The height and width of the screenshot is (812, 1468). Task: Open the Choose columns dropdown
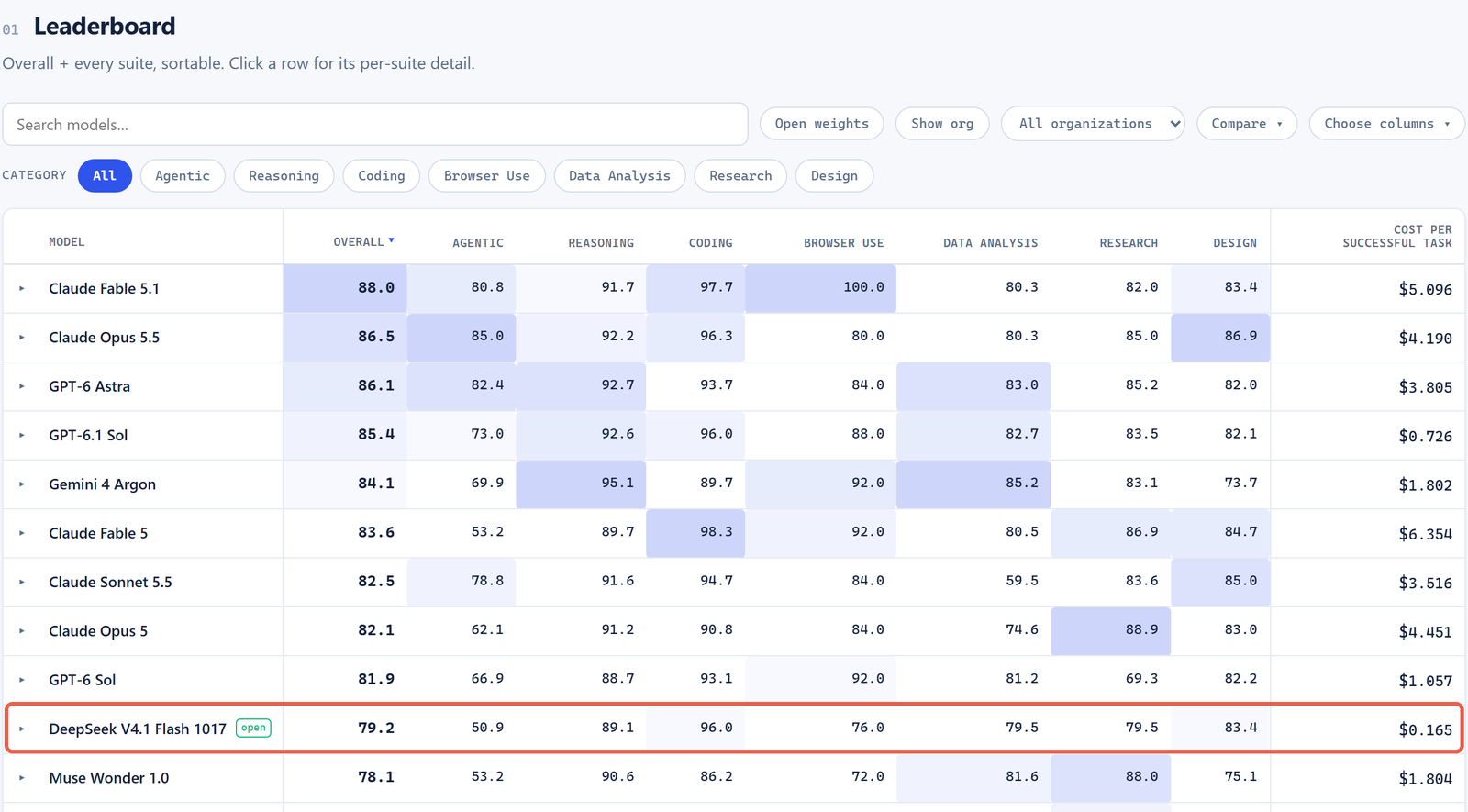coord(1387,124)
